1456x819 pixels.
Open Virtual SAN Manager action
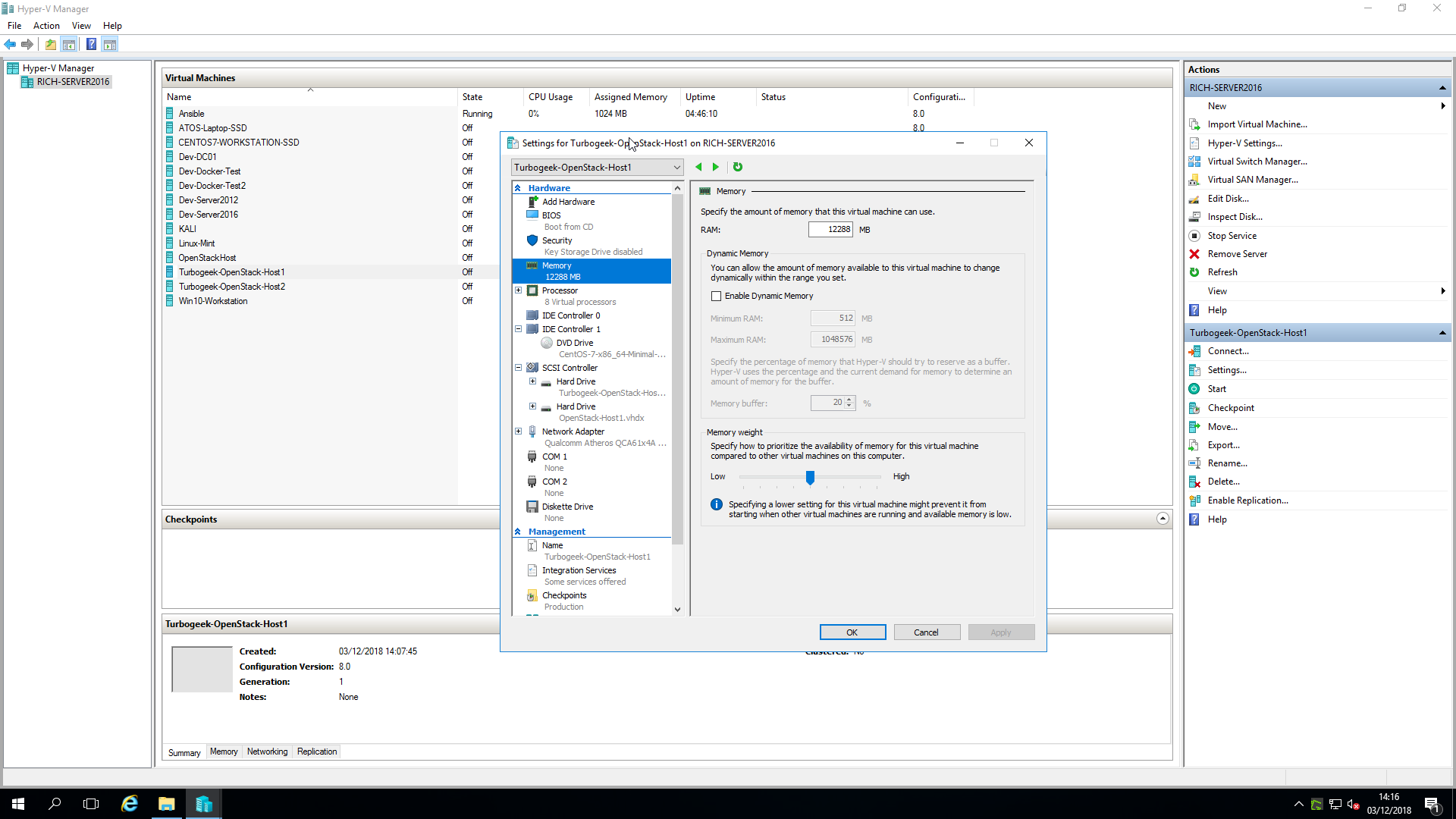(1252, 180)
